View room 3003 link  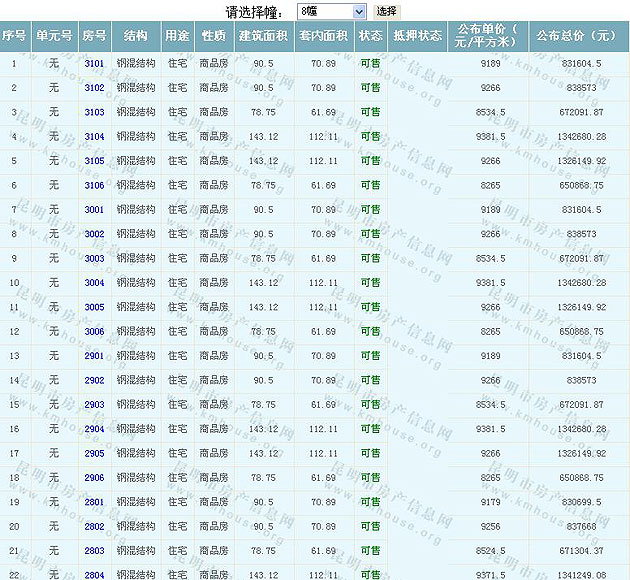point(94,259)
